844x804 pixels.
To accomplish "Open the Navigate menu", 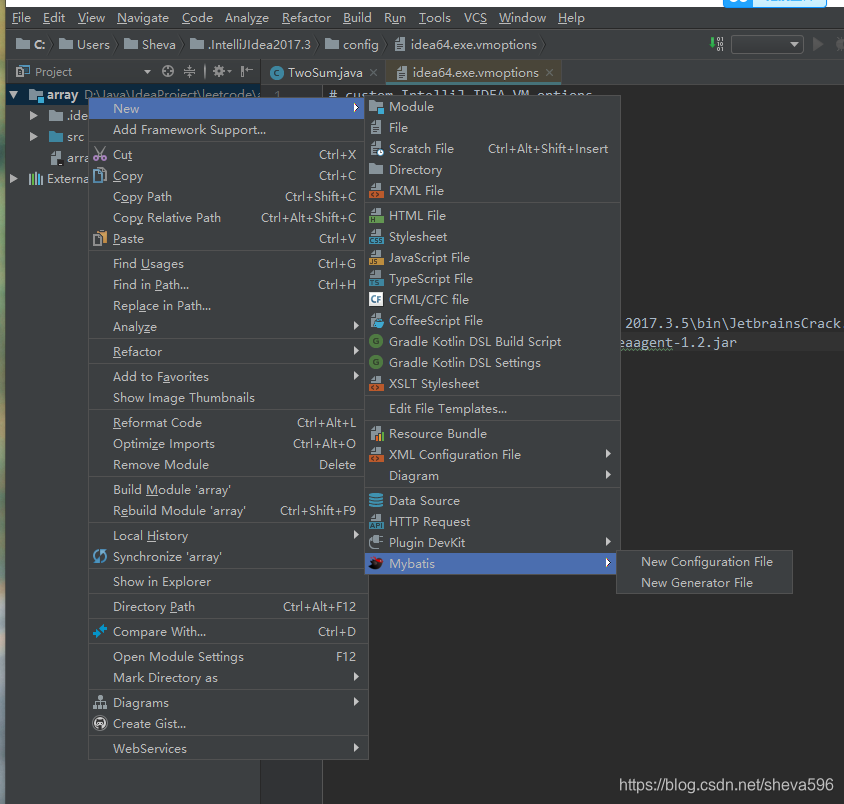I will [143, 18].
